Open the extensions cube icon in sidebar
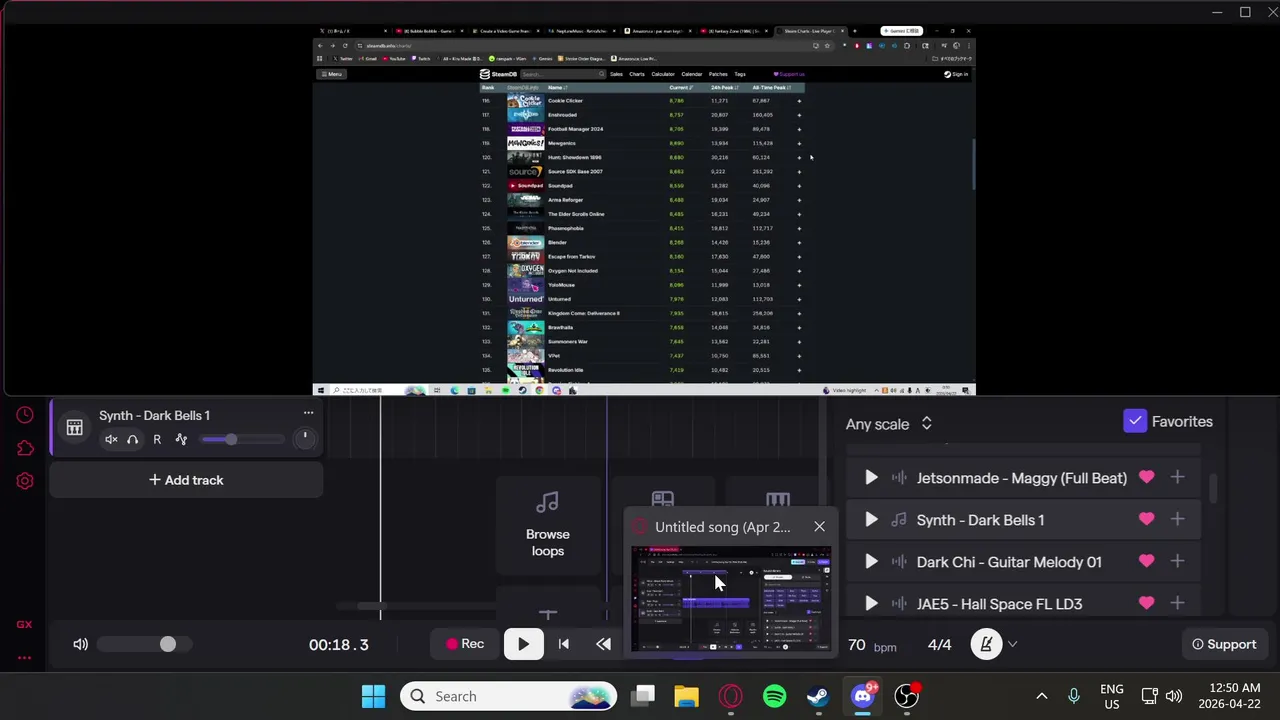This screenshot has height=720, width=1280. [x=25, y=448]
